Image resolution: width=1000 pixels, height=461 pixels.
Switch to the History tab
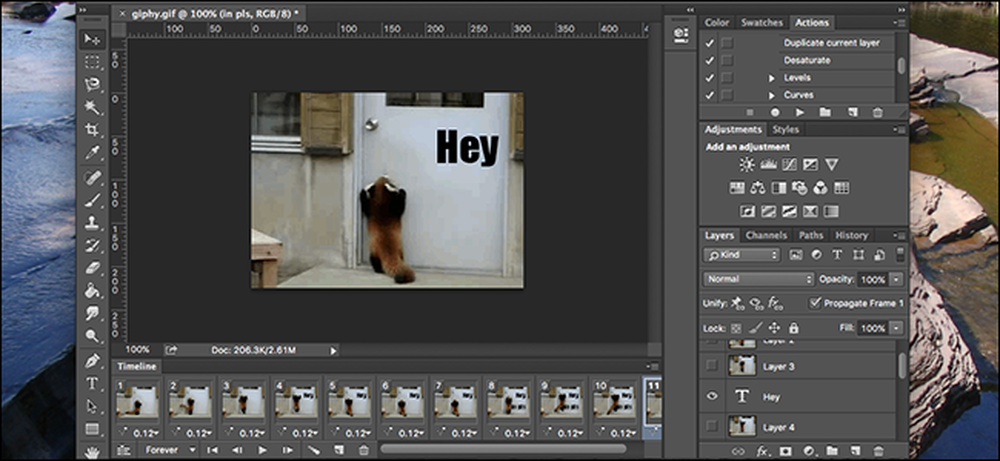click(x=851, y=235)
